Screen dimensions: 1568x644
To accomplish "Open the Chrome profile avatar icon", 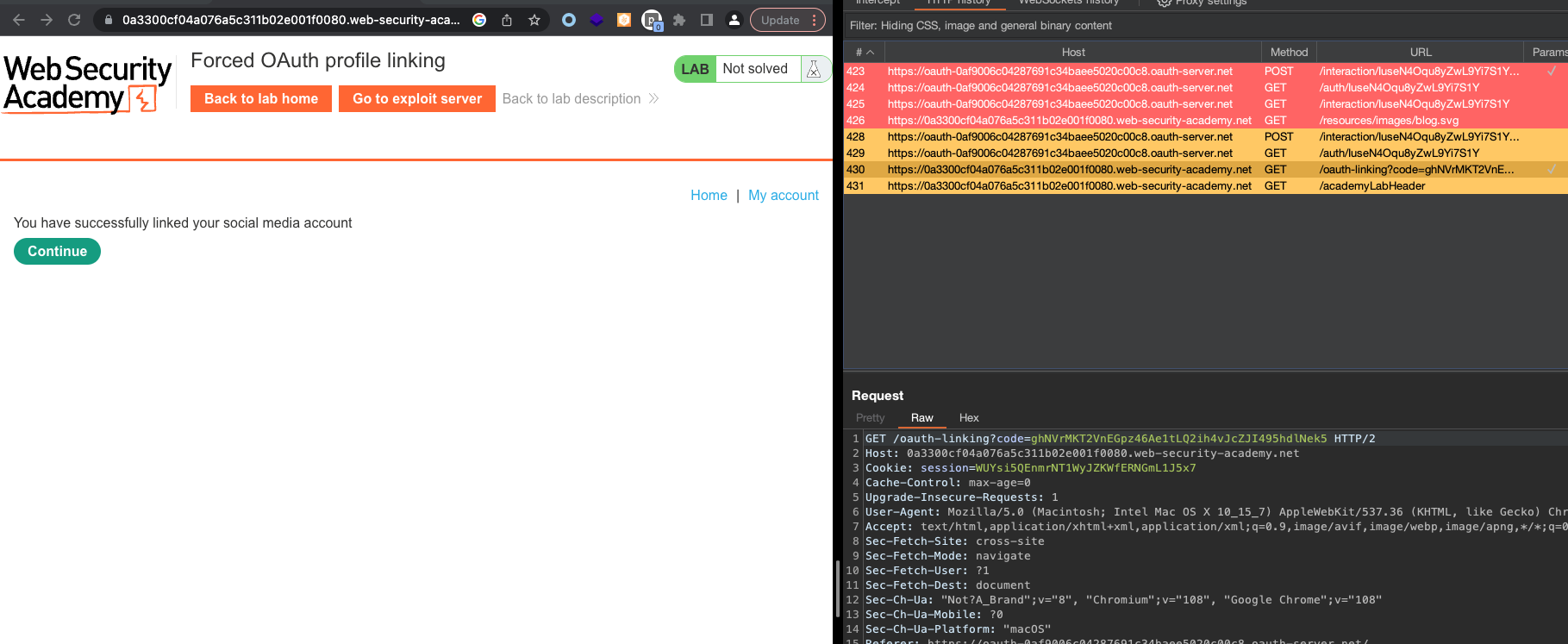I will click(734, 20).
